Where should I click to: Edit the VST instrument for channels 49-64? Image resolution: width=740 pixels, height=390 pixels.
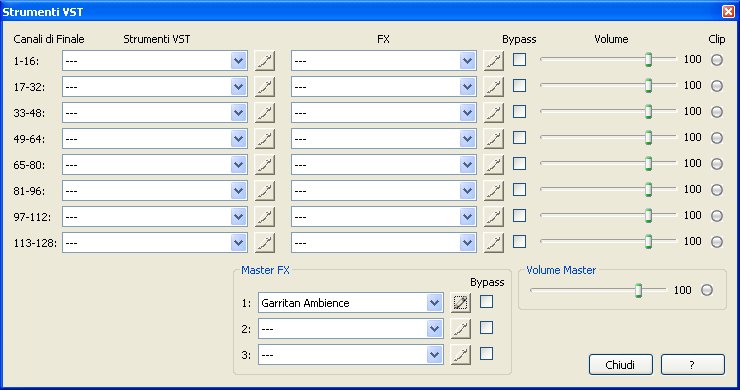tap(265, 139)
